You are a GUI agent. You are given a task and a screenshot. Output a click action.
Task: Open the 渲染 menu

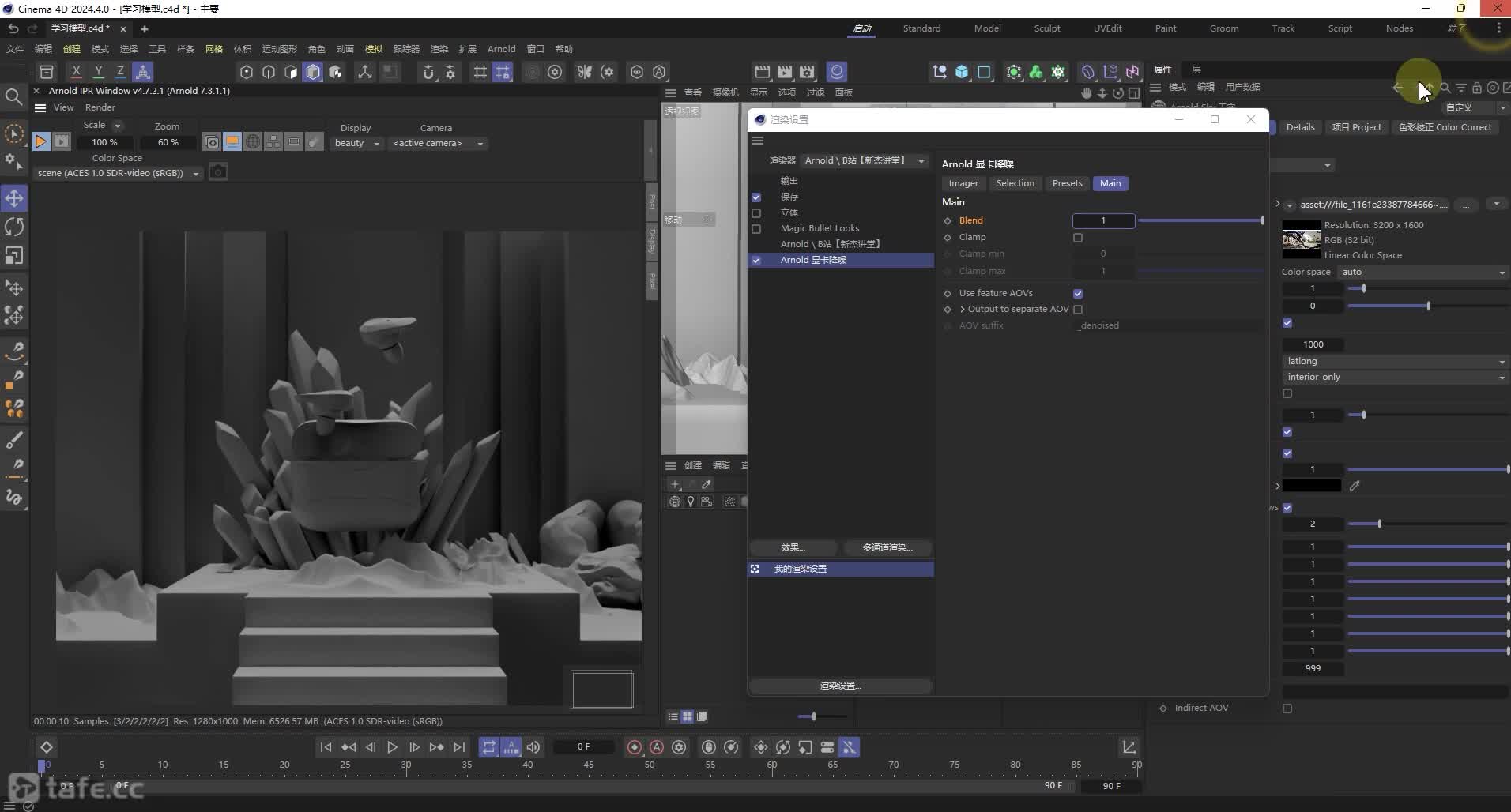click(439, 49)
